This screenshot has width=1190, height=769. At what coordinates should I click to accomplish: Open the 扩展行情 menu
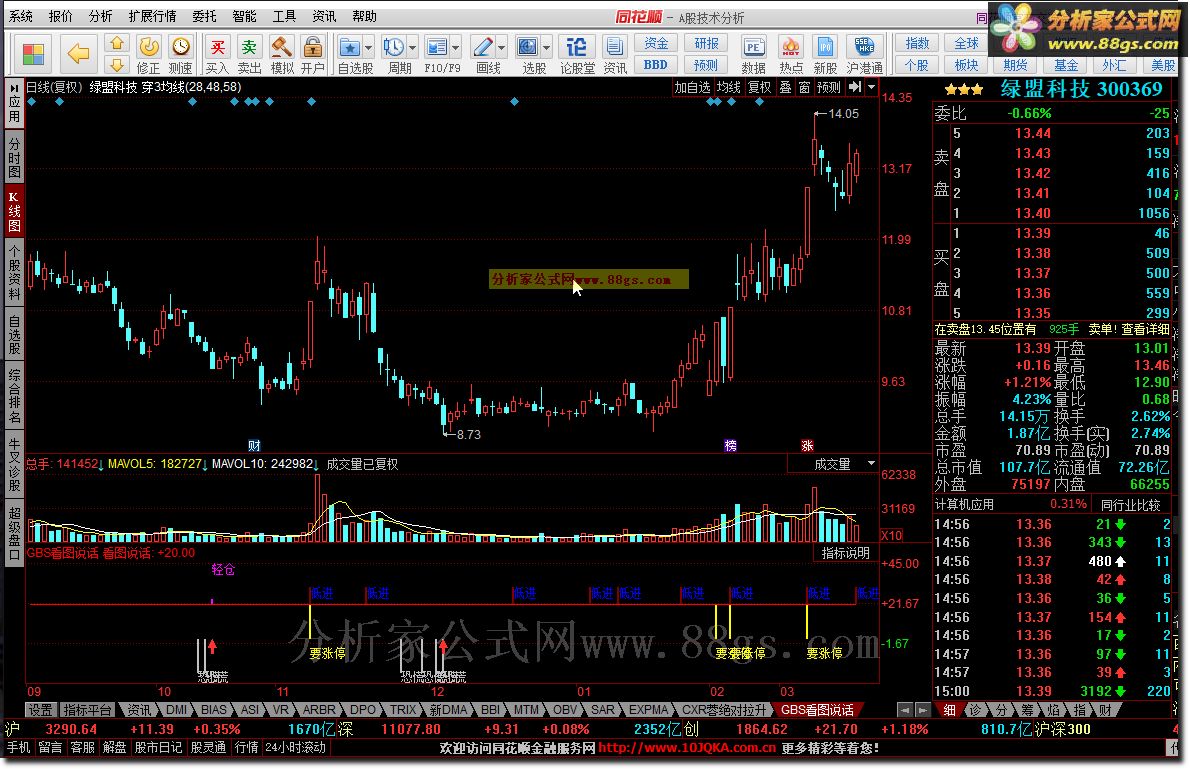tap(153, 16)
